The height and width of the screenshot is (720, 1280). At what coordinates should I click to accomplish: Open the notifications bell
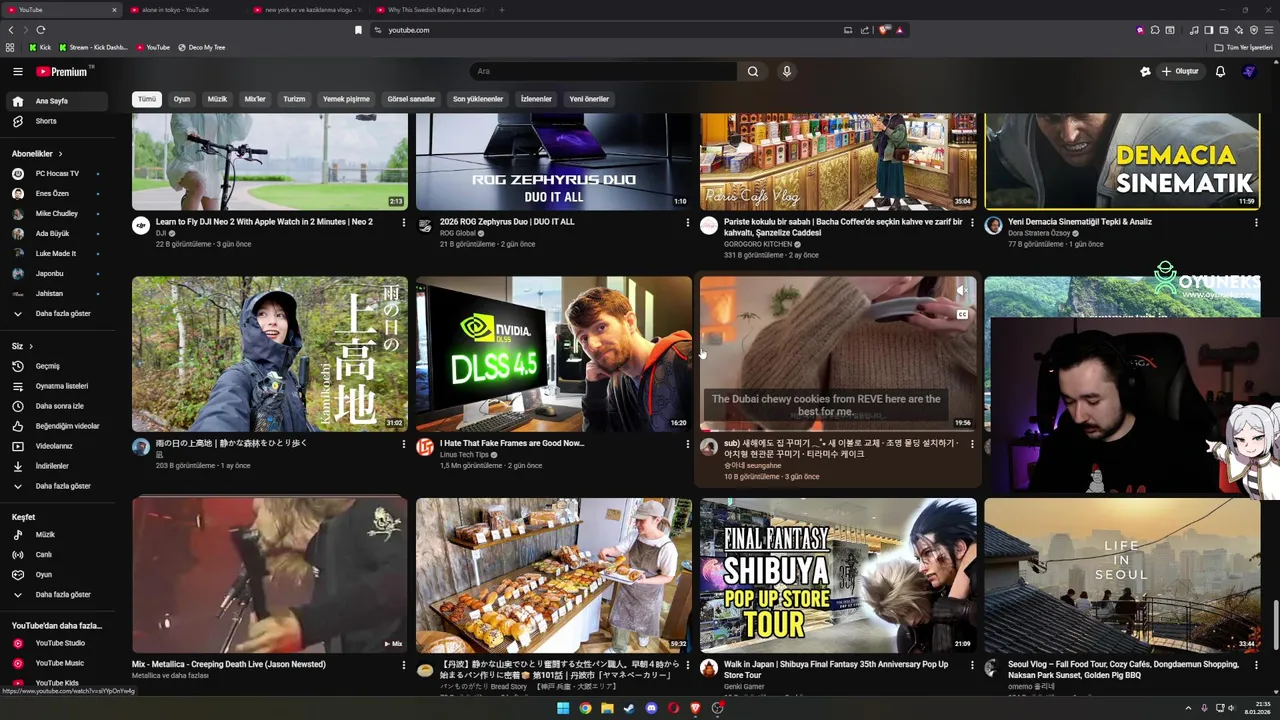[x=1220, y=72]
